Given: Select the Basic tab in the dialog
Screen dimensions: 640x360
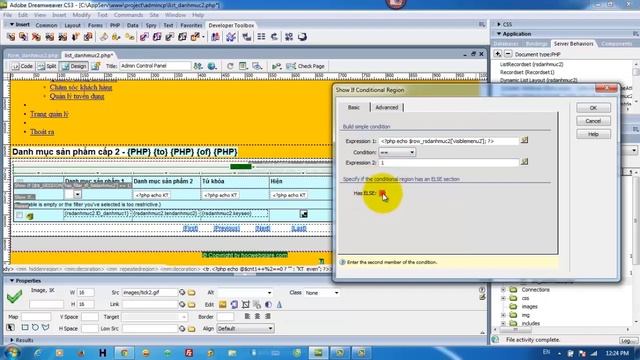Looking at the screenshot, I should 354,107.
